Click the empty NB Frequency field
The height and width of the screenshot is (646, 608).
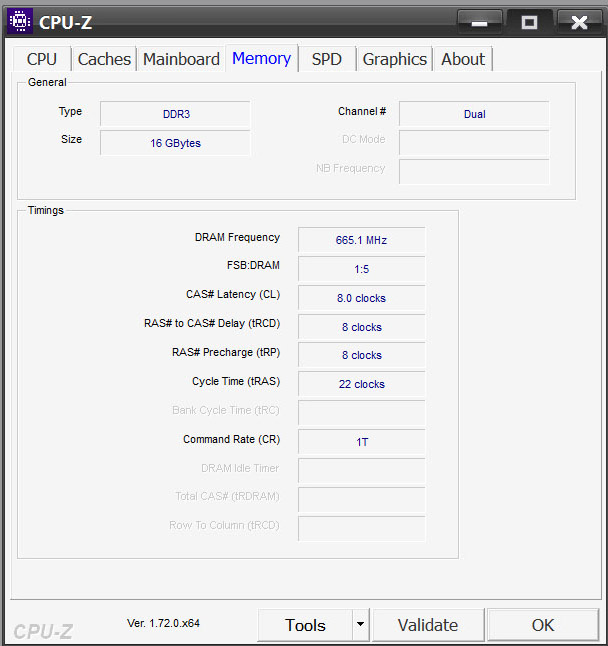point(474,172)
